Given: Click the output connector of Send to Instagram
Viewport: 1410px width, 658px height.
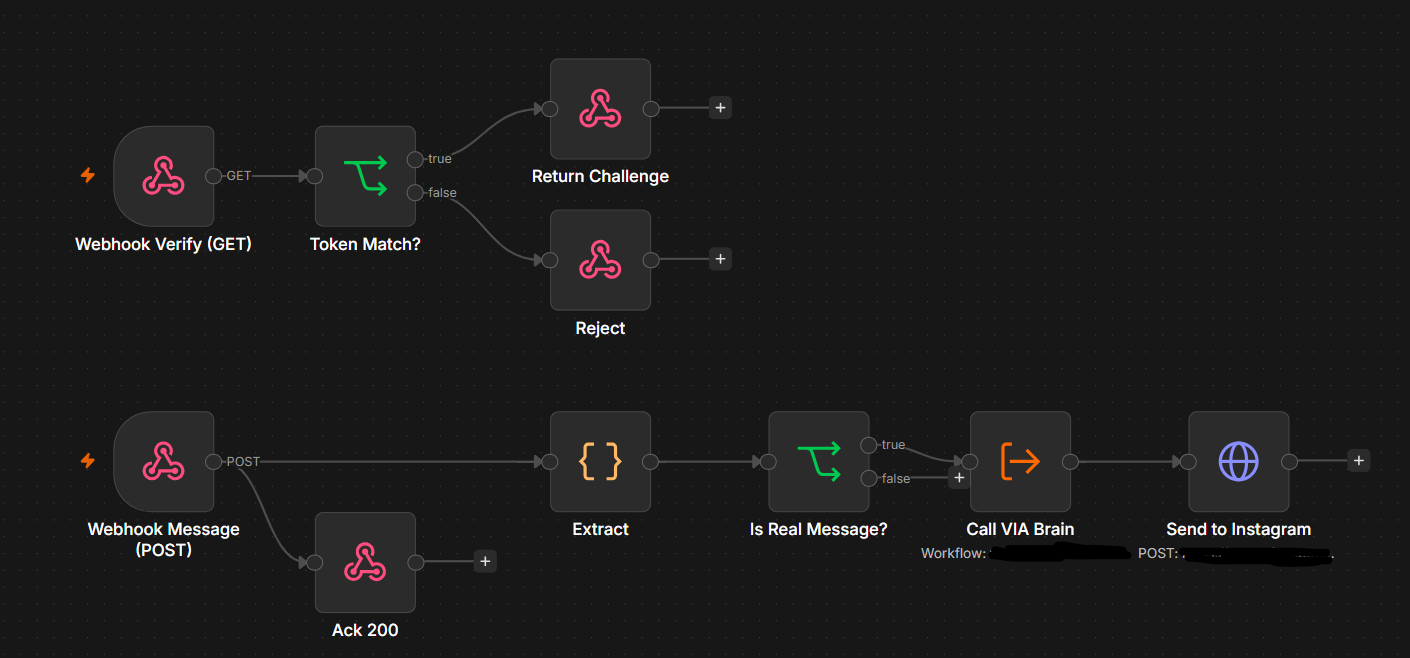Looking at the screenshot, I should 1288,461.
